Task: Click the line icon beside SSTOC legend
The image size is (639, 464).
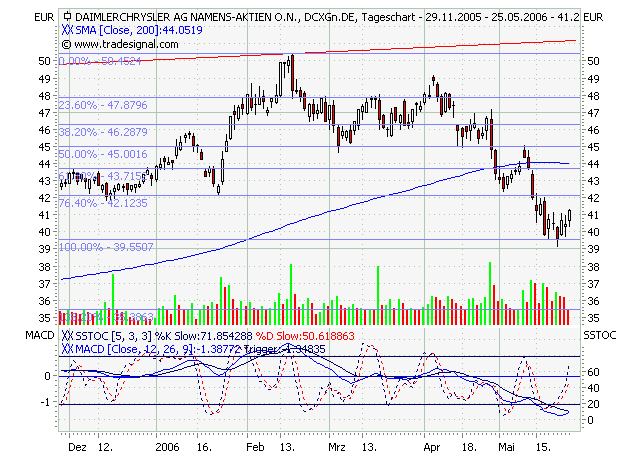Action: click(67, 335)
